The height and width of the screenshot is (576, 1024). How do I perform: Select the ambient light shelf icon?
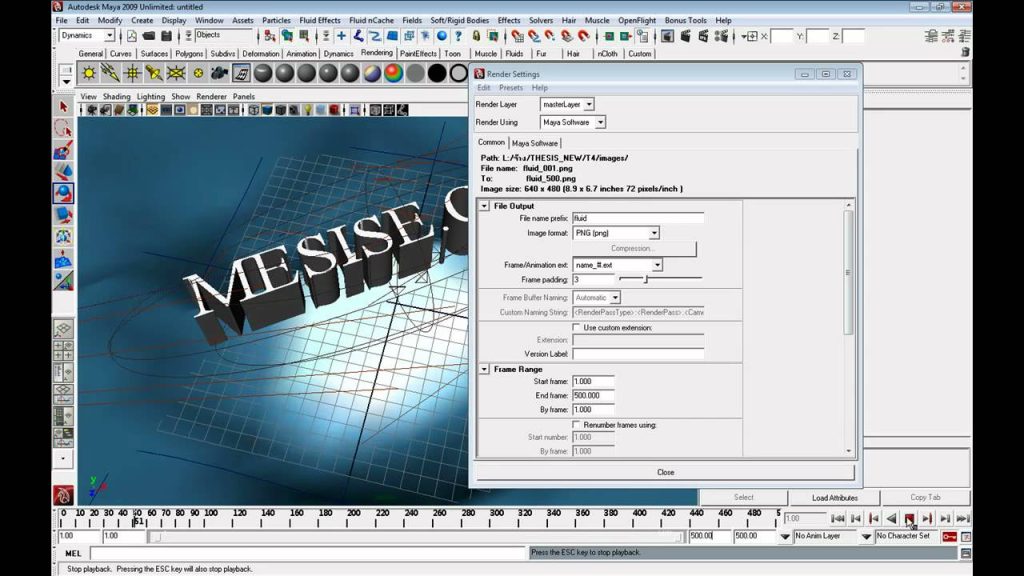[89, 73]
